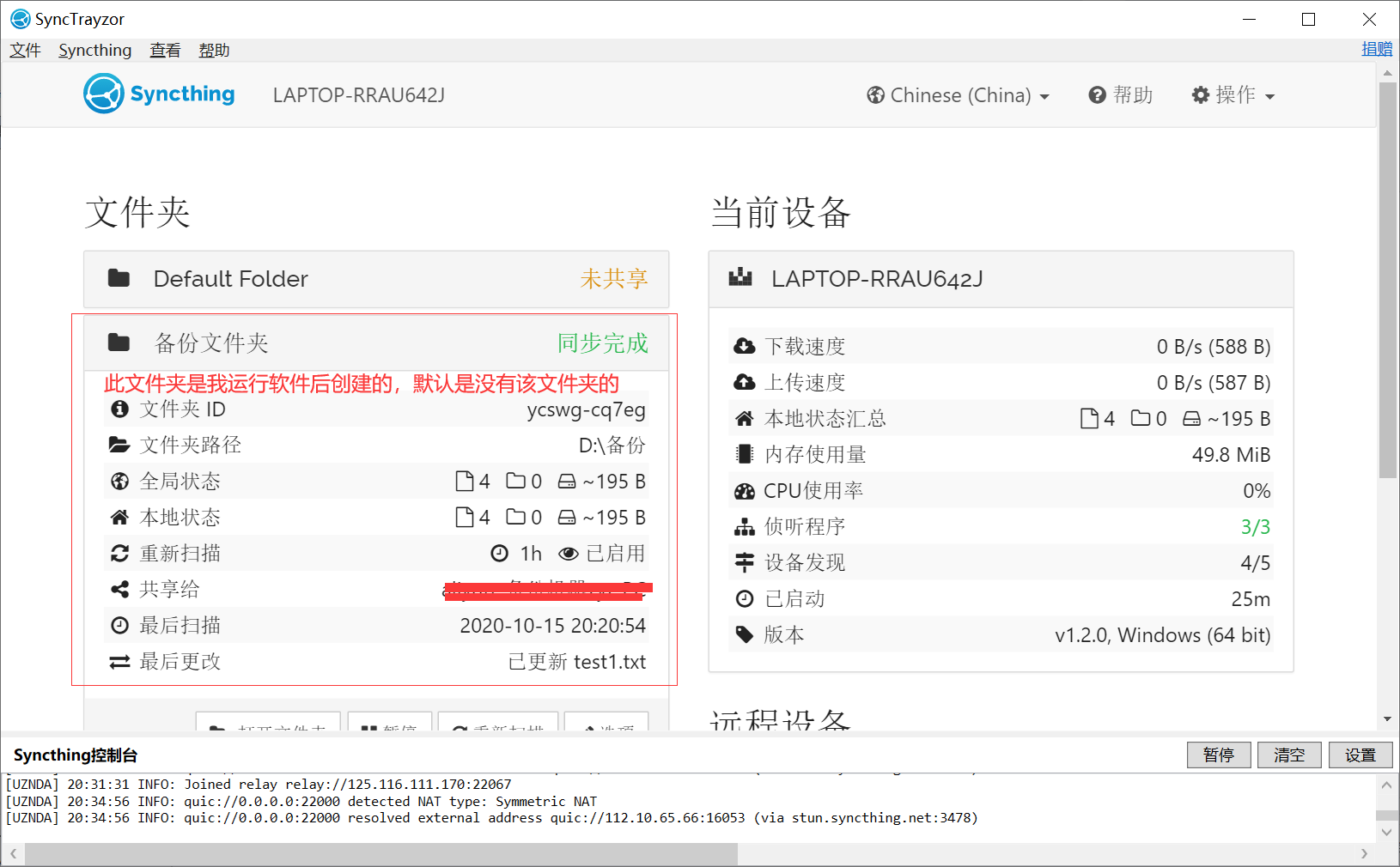
Task: Click the folder path D:\备份
Action: click(x=612, y=445)
